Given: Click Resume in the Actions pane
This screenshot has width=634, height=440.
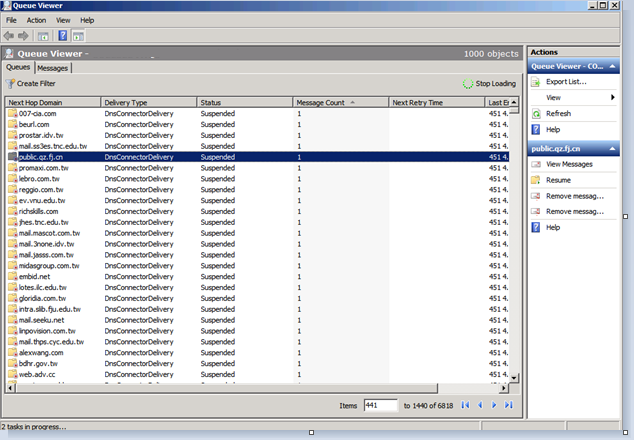Looking at the screenshot, I should pos(558,180).
